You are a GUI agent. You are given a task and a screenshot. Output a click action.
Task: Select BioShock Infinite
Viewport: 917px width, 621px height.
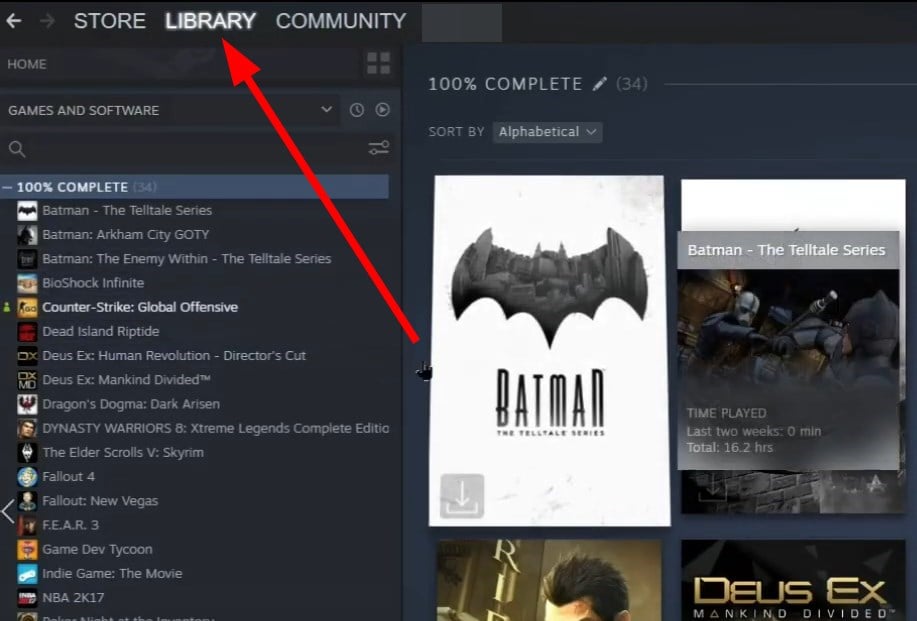point(93,283)
